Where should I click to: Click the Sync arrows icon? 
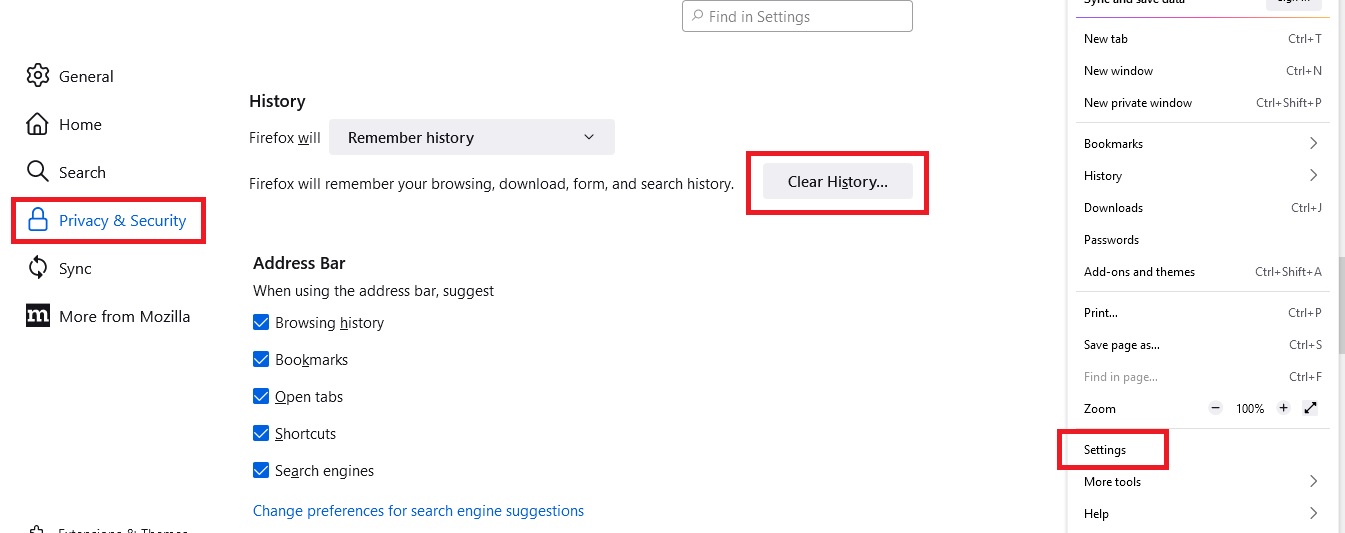(38, 268)
